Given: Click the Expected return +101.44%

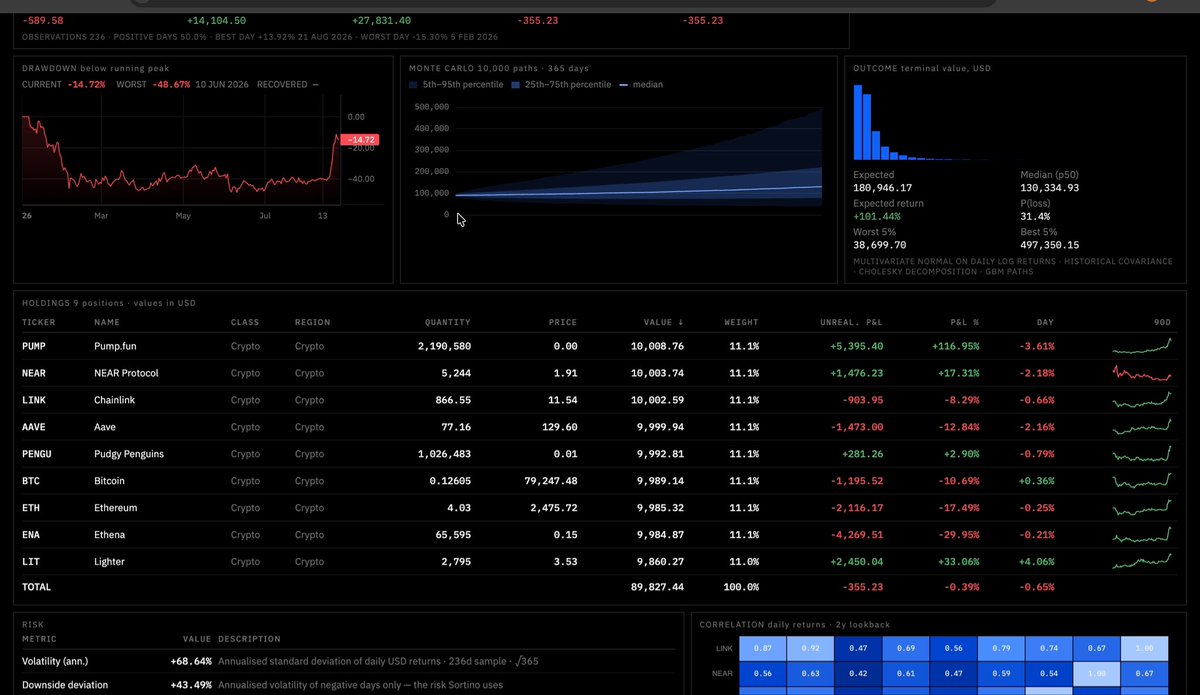Looking at the screenshot, I should pos(877,216).
